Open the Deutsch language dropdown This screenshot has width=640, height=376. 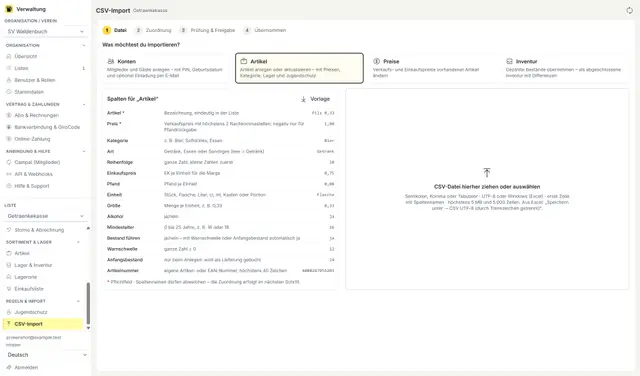[x=46, y=355]
